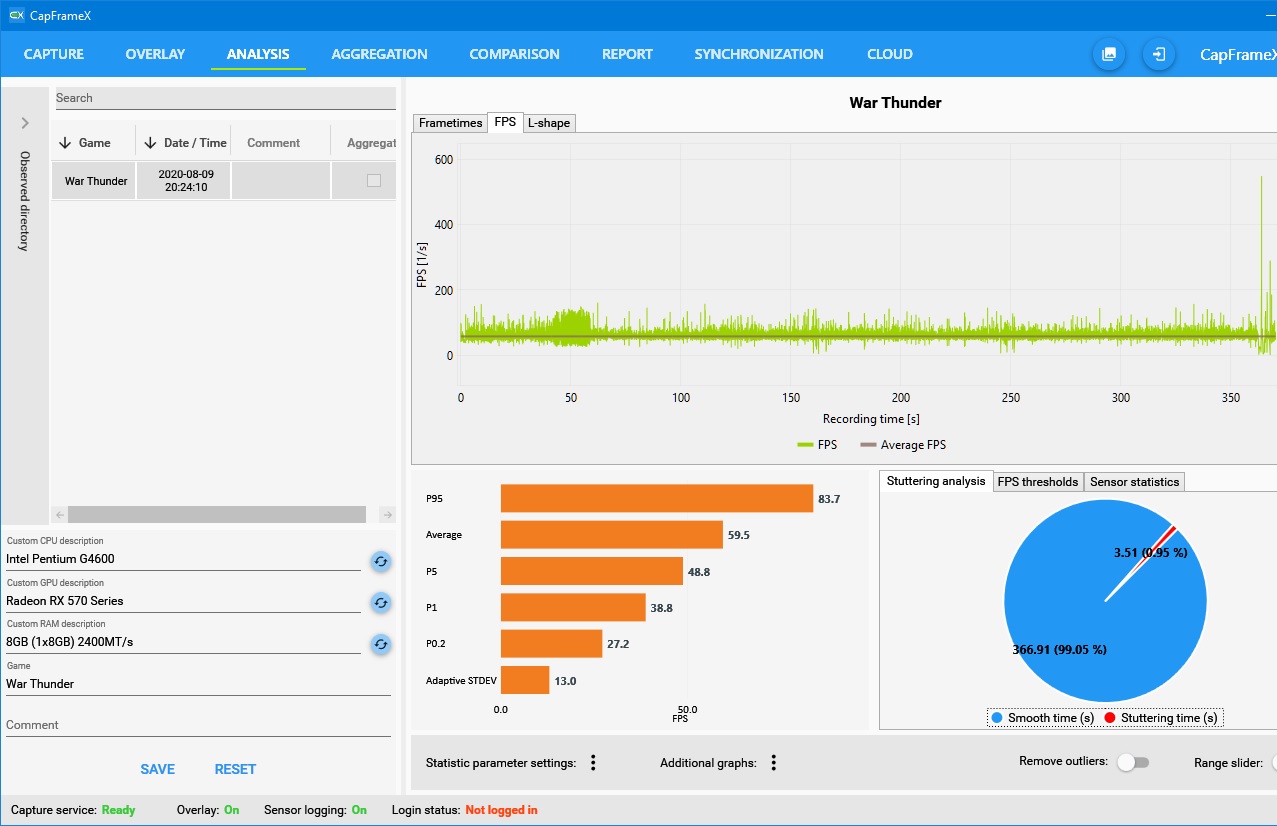Edit the Custom CPU description field
The height and width of the screenshot is (826, 1277).
click(183, 560)
